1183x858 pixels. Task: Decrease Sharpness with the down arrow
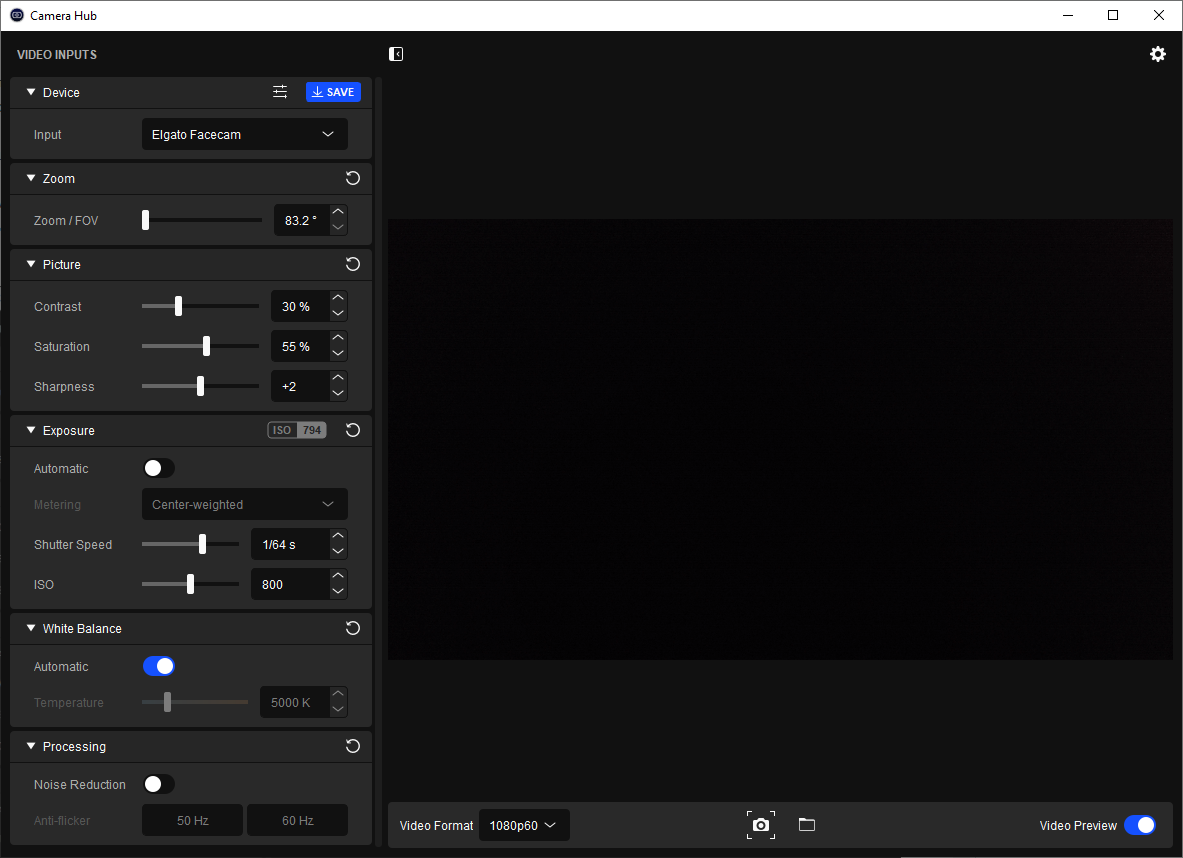[x=338, y=394]
